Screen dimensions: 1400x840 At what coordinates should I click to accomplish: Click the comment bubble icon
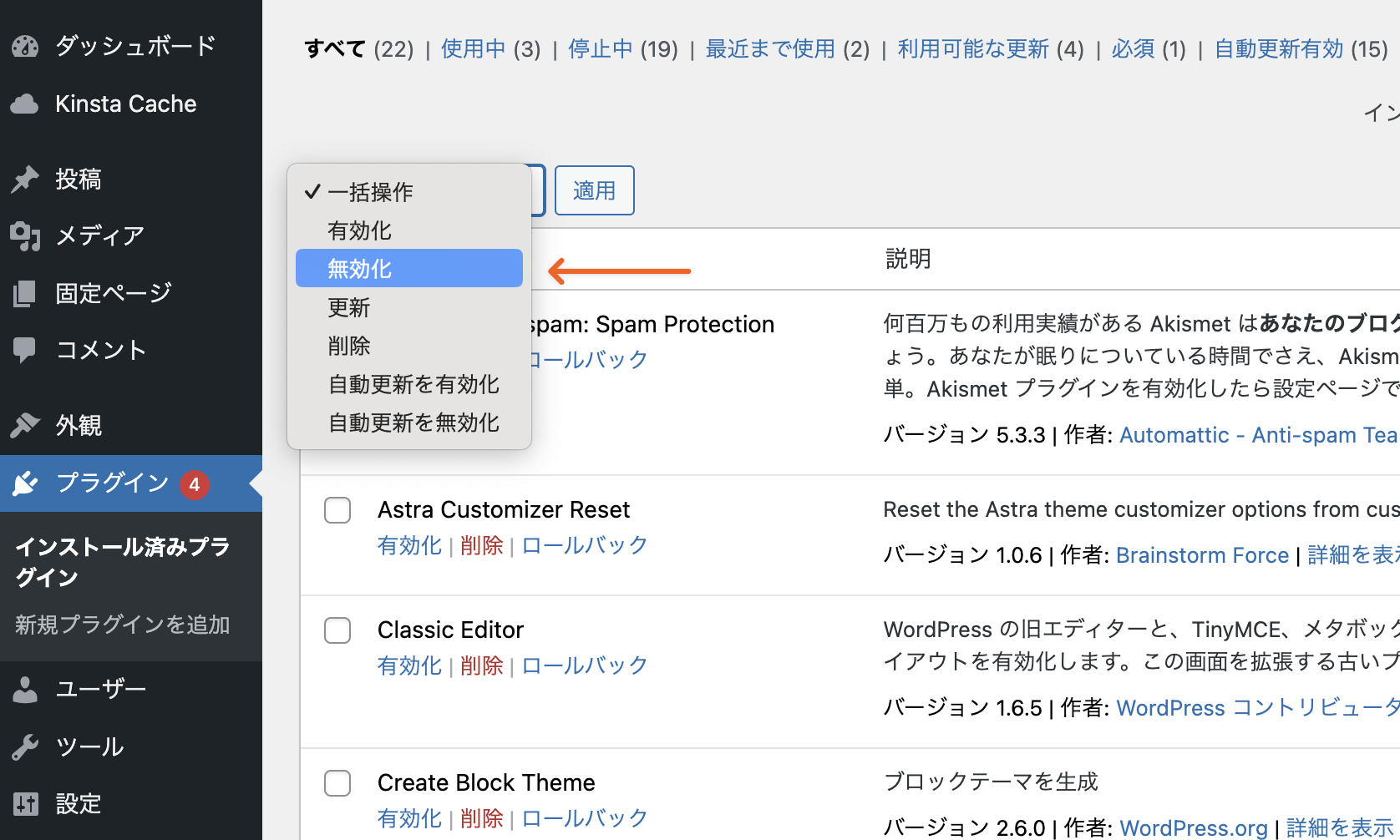click(x=25, y=350)
